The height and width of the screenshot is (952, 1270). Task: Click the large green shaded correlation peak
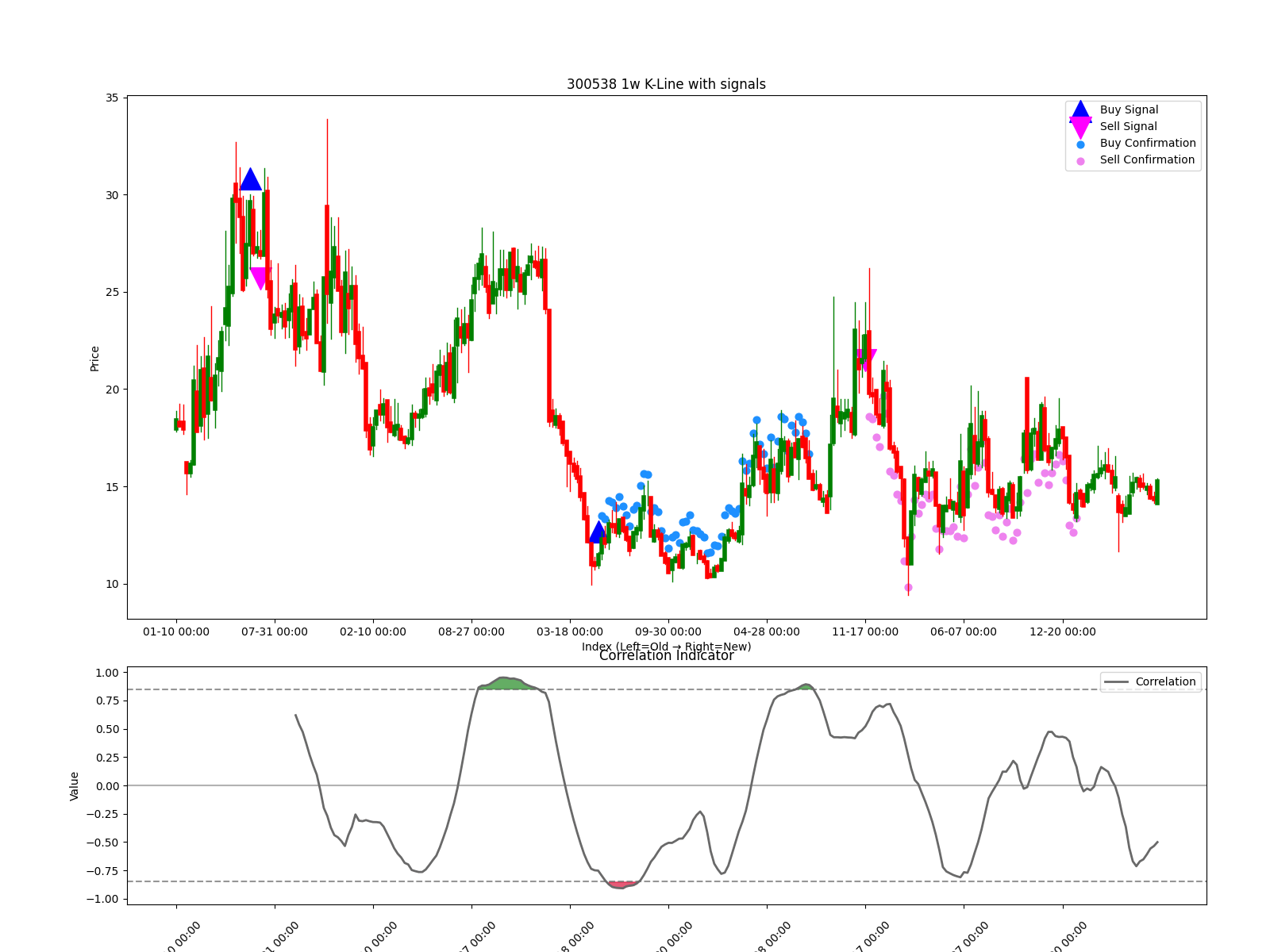(508, 684)
